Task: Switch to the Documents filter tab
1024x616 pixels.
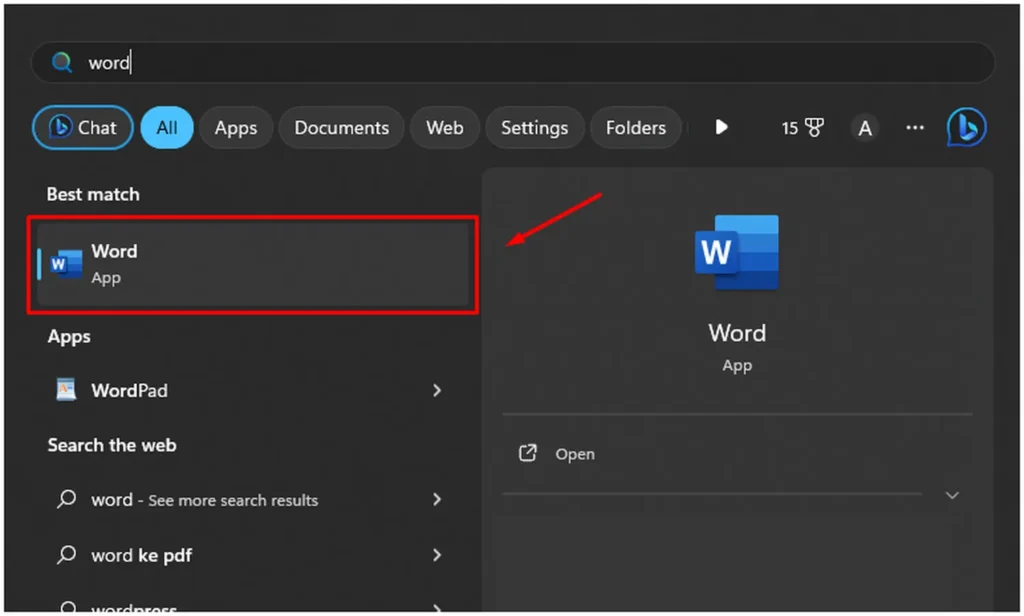Action: (342, 127)
